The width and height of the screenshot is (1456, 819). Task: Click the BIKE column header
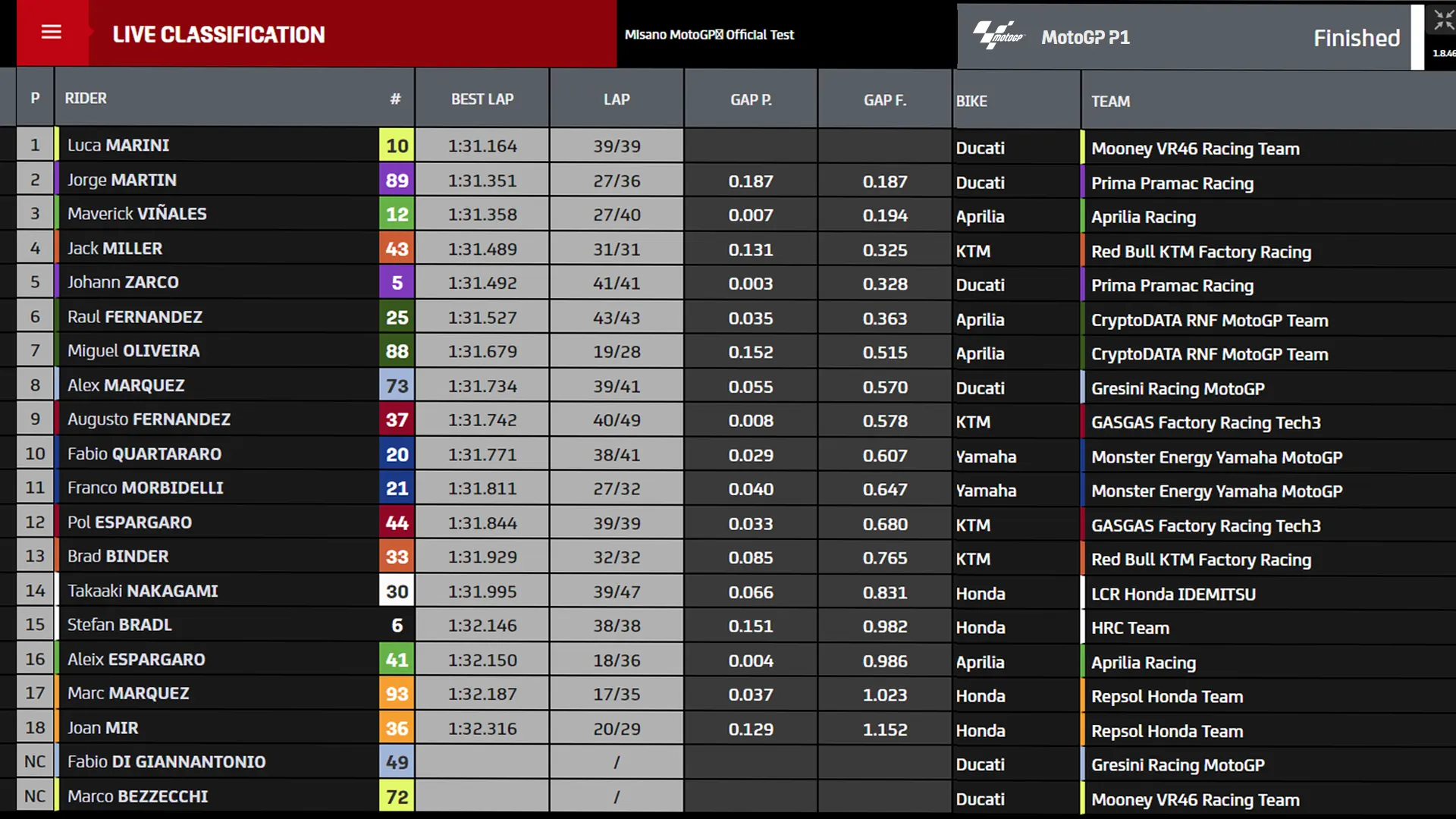pos(971,102)
